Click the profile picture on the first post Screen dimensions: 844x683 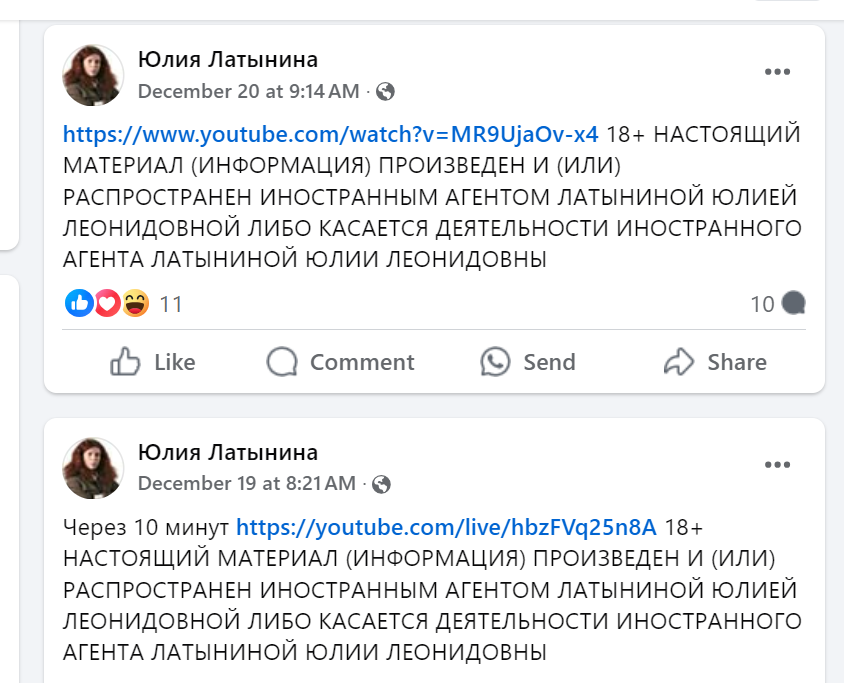pyautogui.click(x=93, y=75)
